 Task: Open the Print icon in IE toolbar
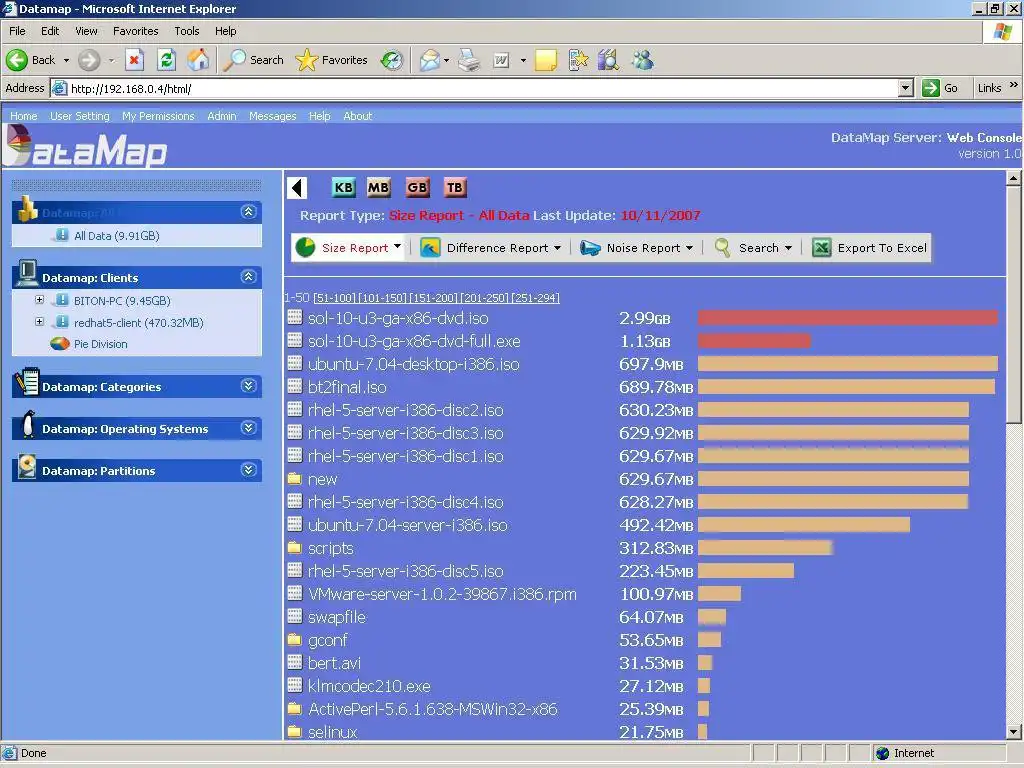(x=469, y=60)
